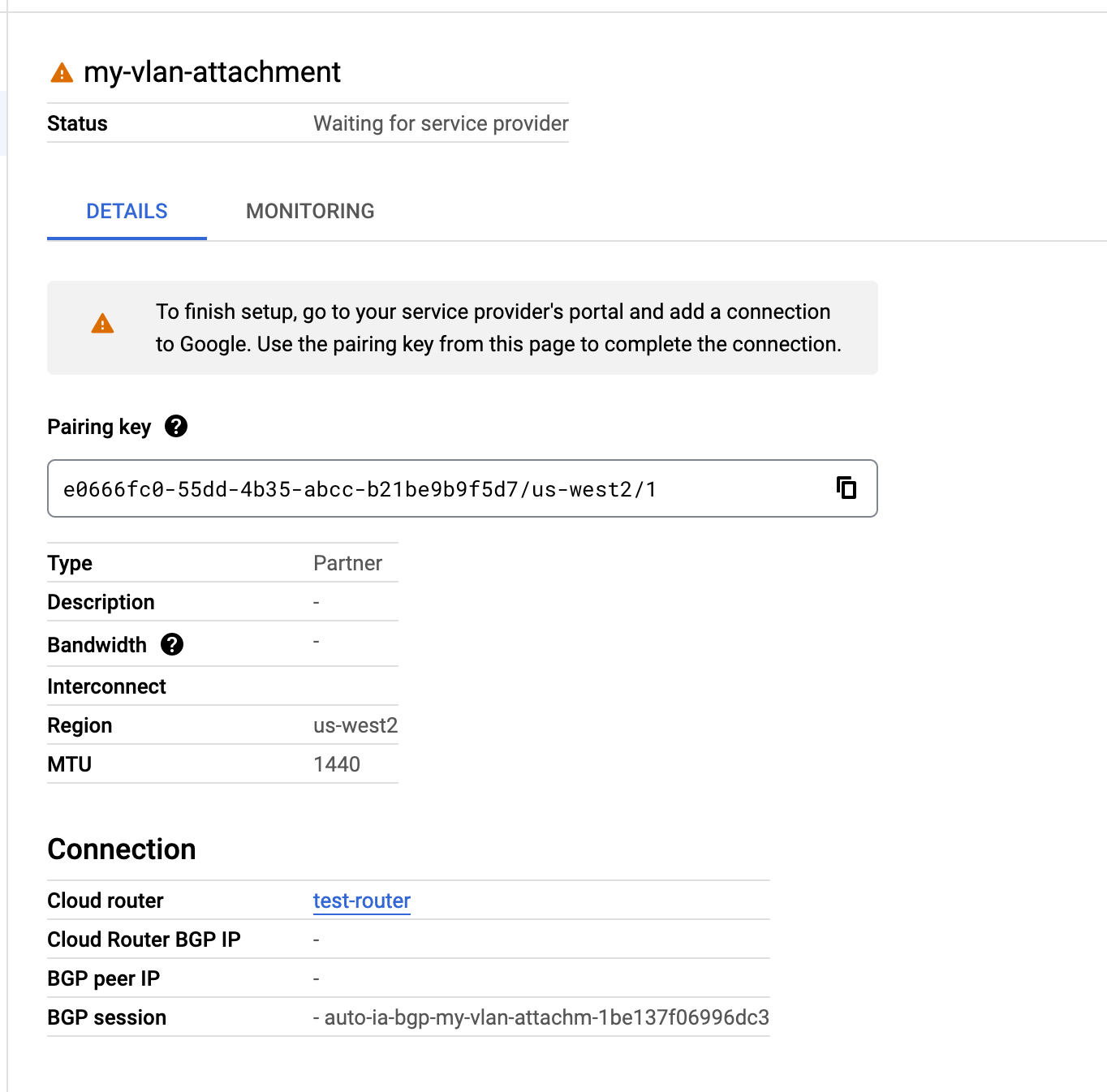This screenshot has height=1092, width=1107.
Task: Click the 'us-west2' region value
Action: [x=355, y=725]
